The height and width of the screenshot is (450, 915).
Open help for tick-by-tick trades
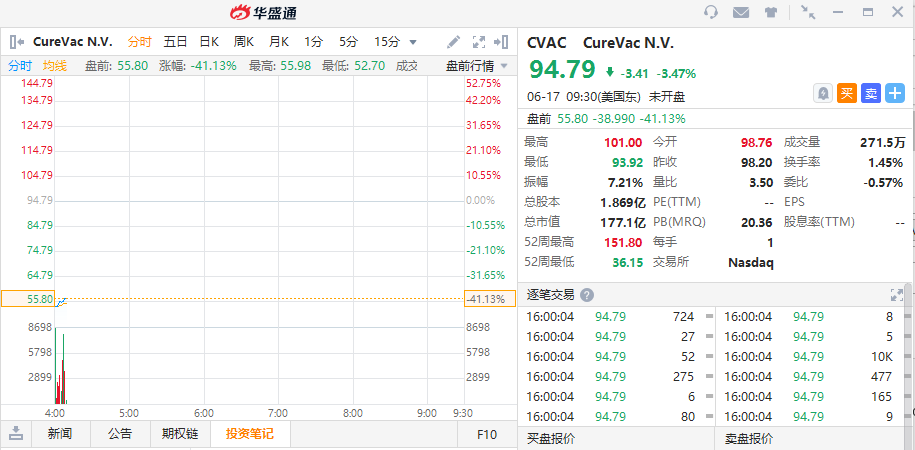pyautogui.click(x=587, y=295)
